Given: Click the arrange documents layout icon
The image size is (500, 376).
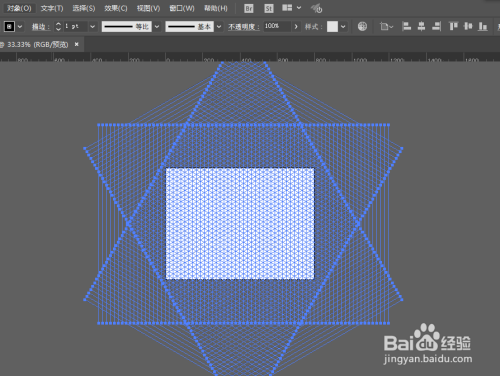Looking at the screenshot, I should pos(287,8).
